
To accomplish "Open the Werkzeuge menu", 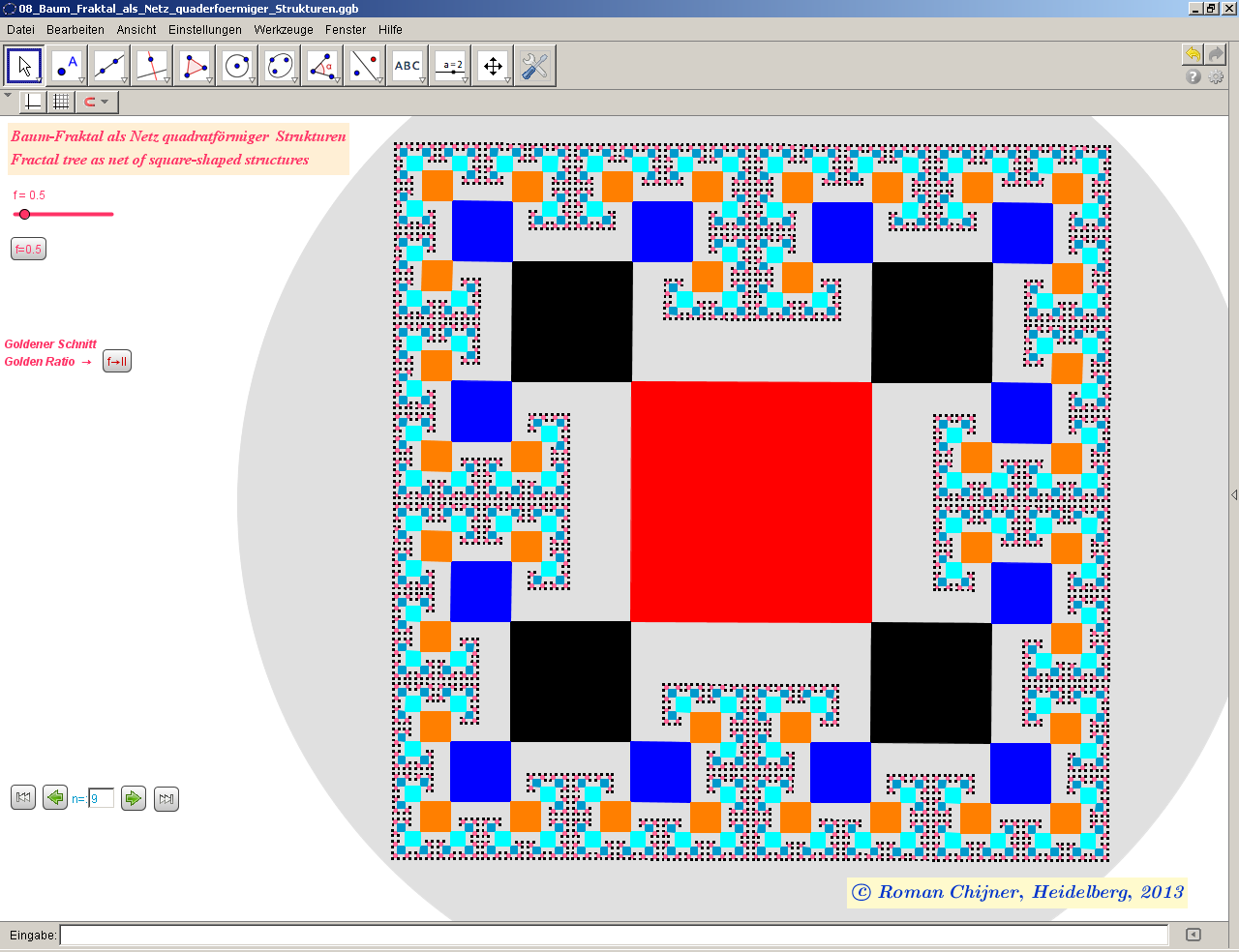I will 284,30.
